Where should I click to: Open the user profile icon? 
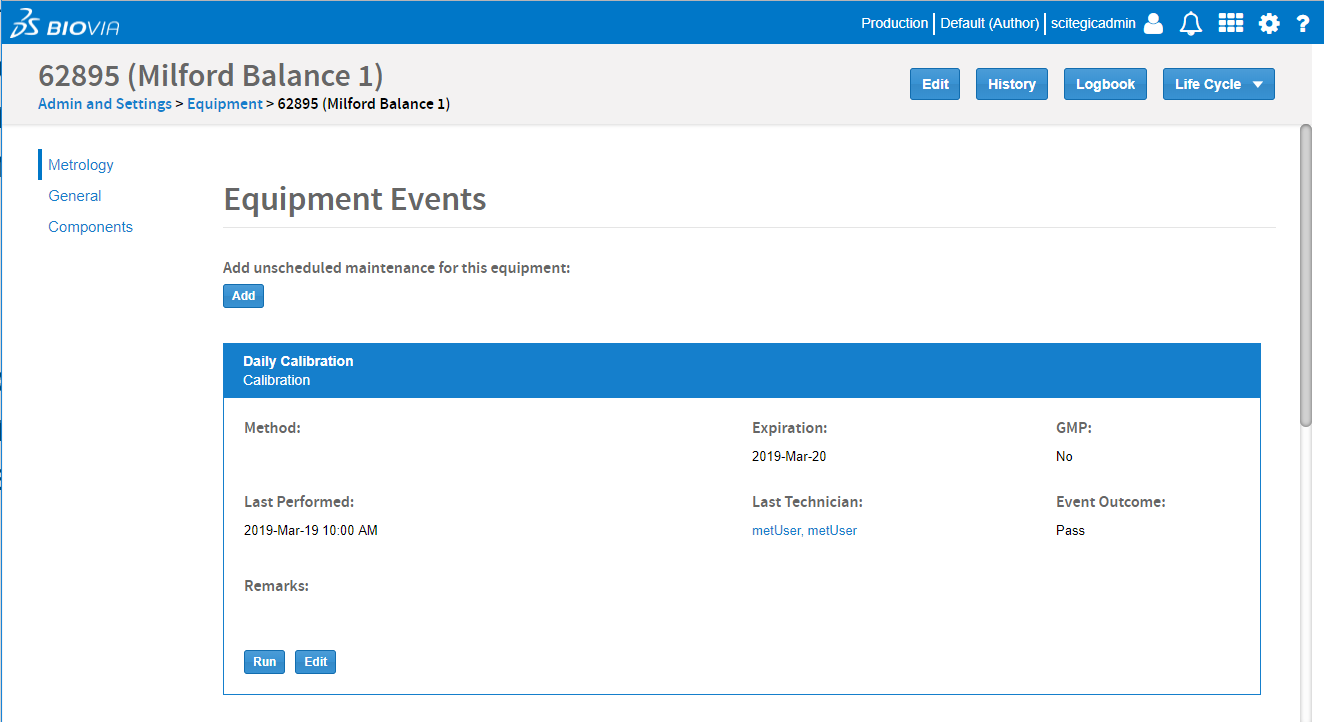[1153, 24]
